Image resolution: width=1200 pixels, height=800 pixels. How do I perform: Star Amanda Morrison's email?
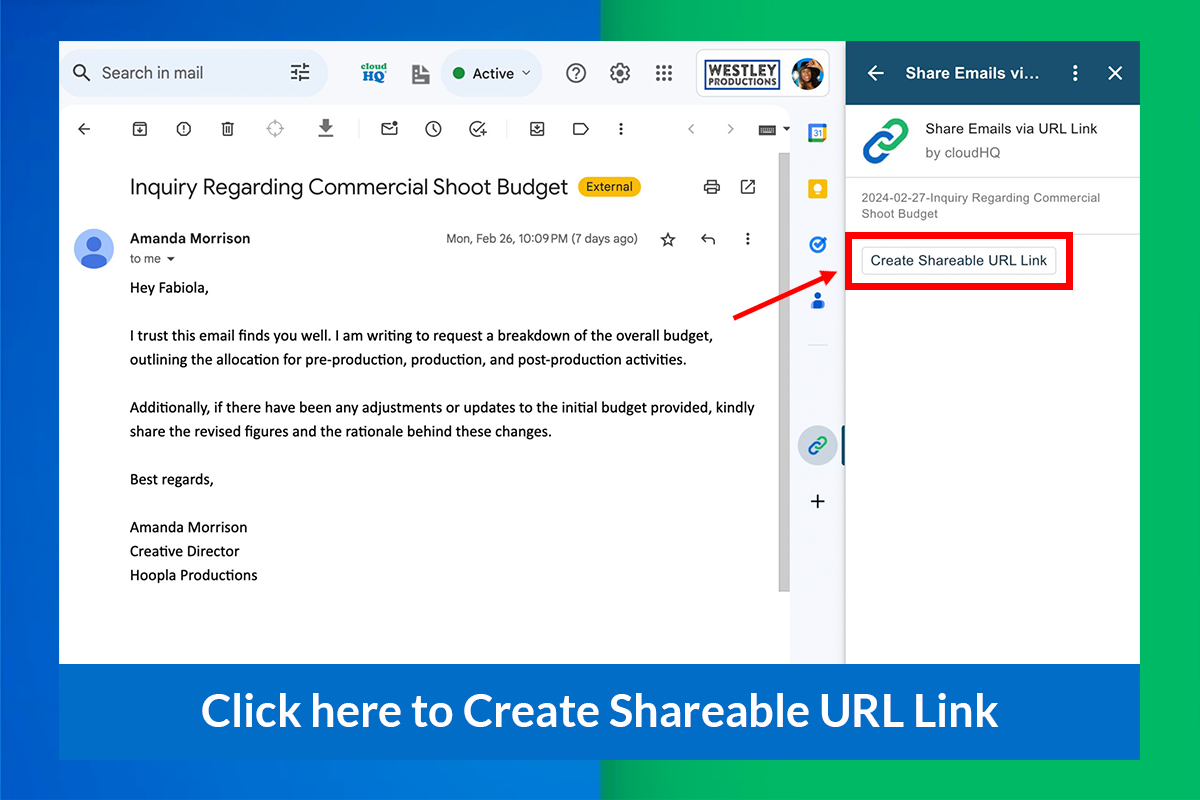[x=667, y=239]
